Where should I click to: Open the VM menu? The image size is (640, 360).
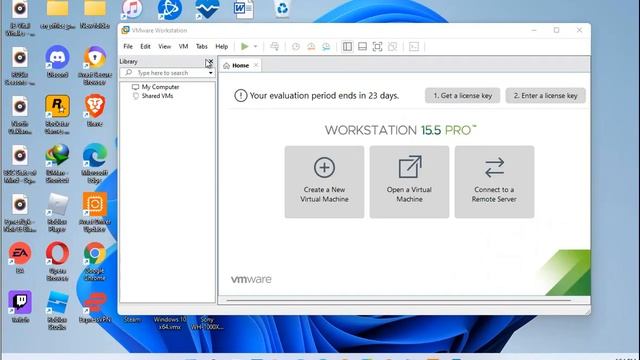tap(183, 47)
